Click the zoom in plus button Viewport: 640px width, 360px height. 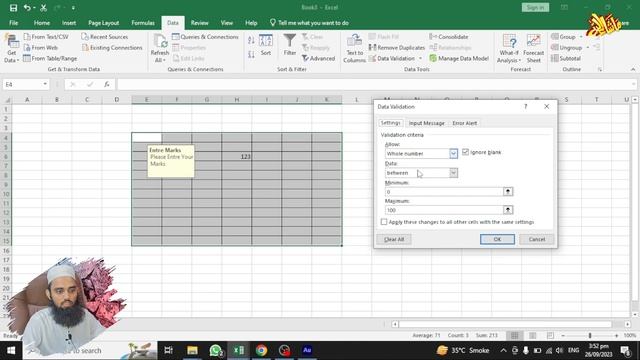(x=616, y=336)
